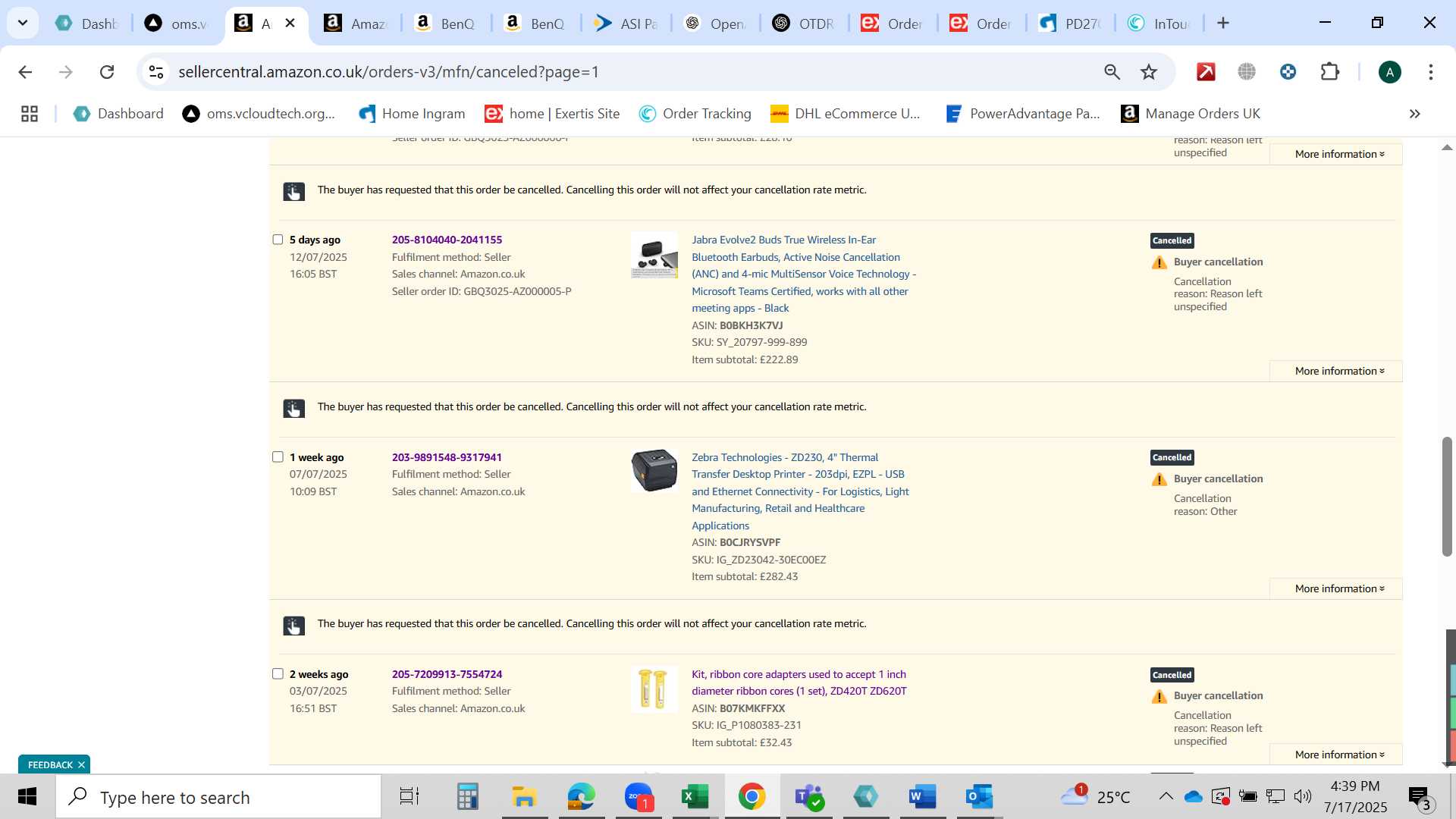Expand the topmost More information link
The width and height of the screenshot is (1456, 819).
[x=1339, y=154]
